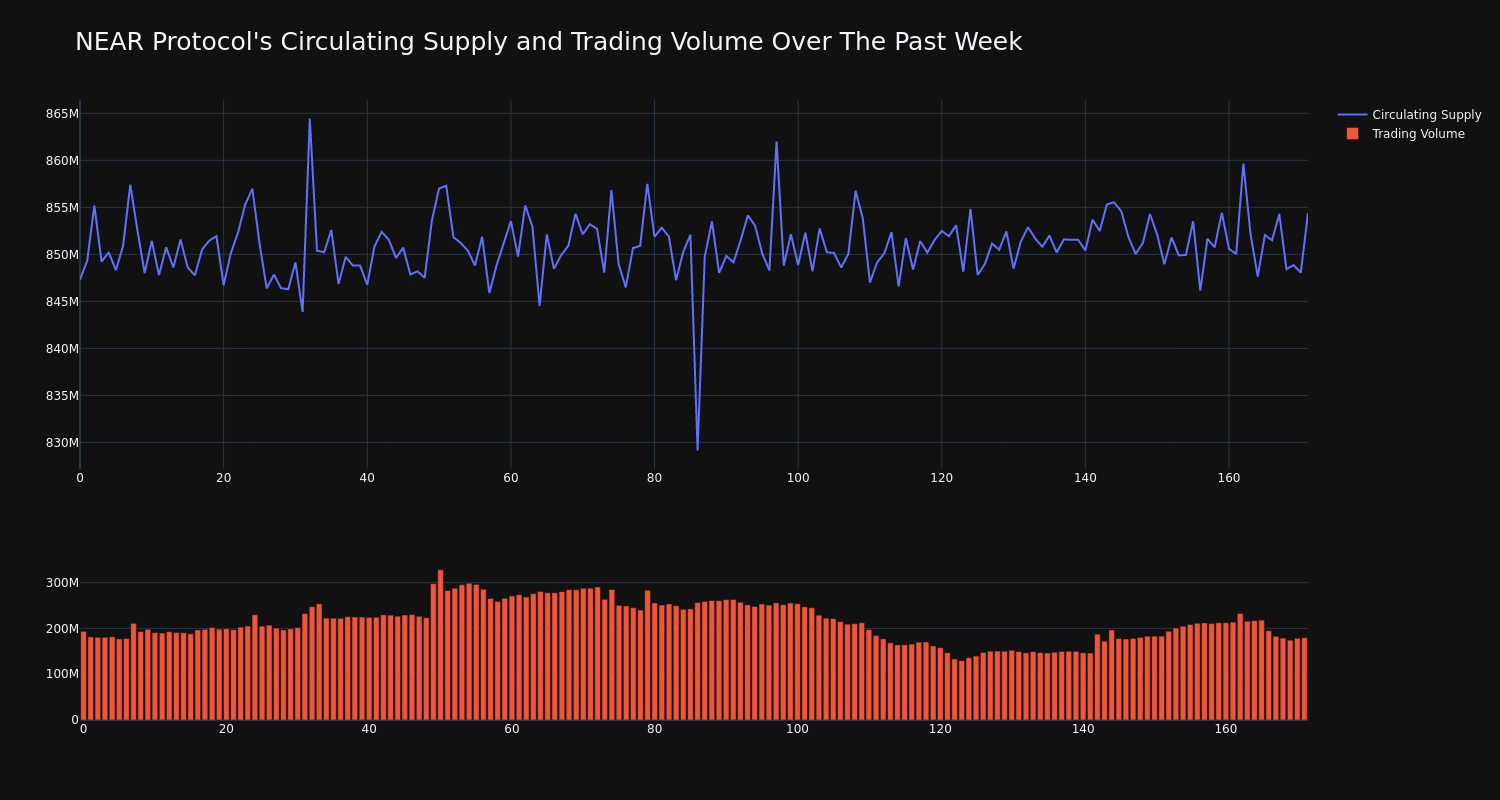Click the 40 tick on volume x-axis
1500x800 pixels.
coord(369,730)
